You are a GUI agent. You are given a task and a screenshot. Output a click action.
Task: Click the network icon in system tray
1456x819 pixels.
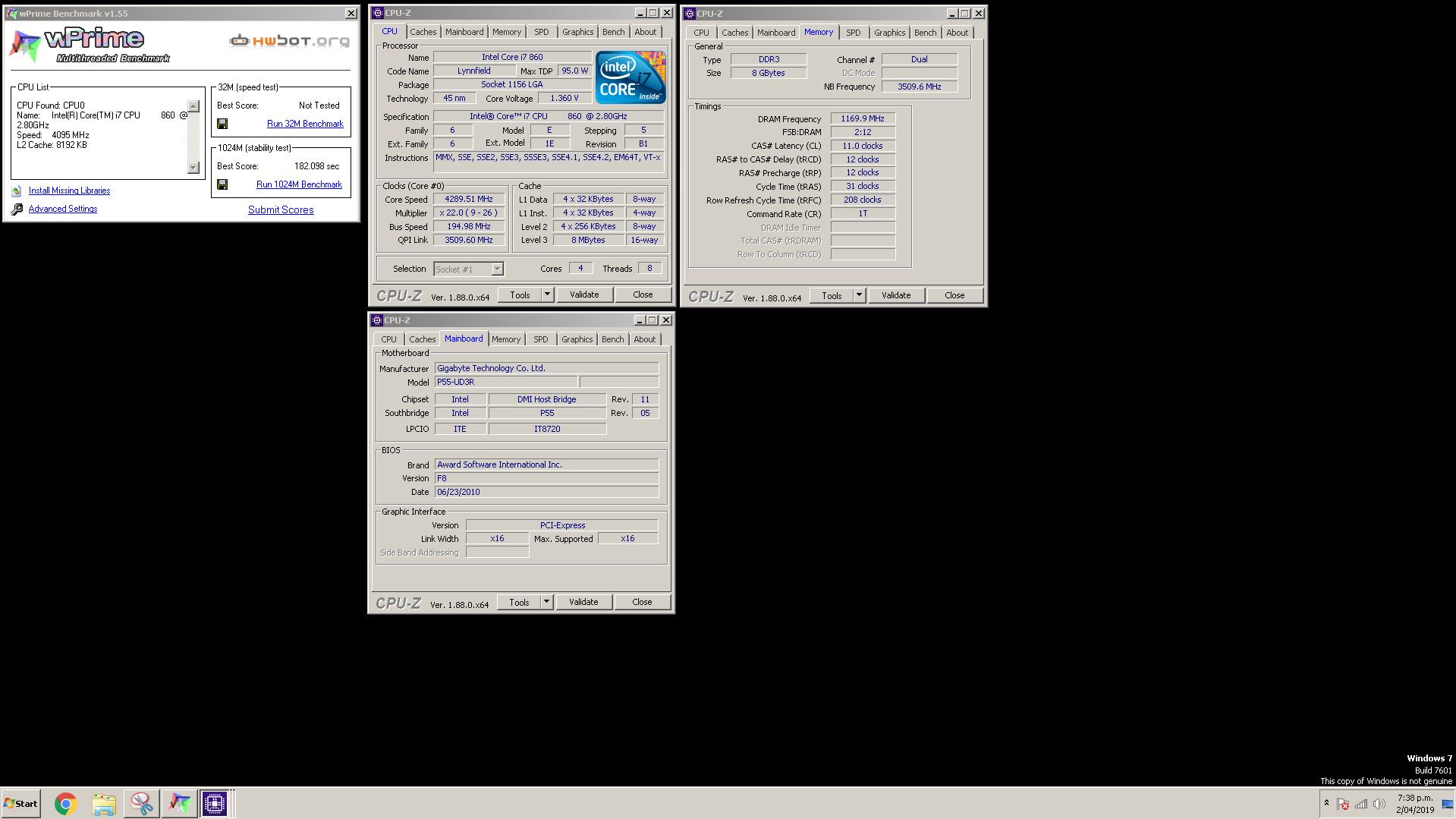[x=1361, y=804]
